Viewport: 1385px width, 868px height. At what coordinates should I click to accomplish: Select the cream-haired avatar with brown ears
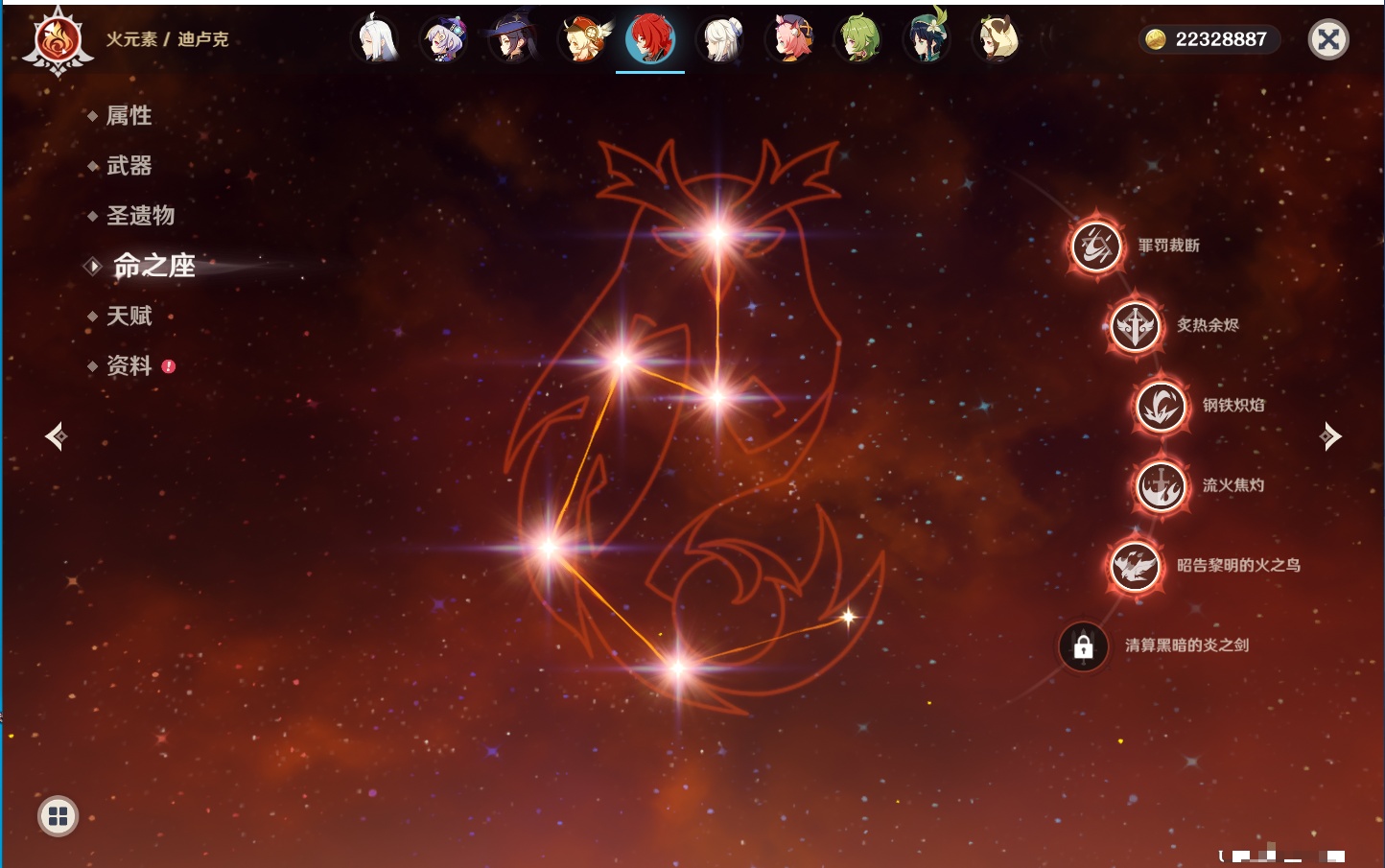point(997,39)
